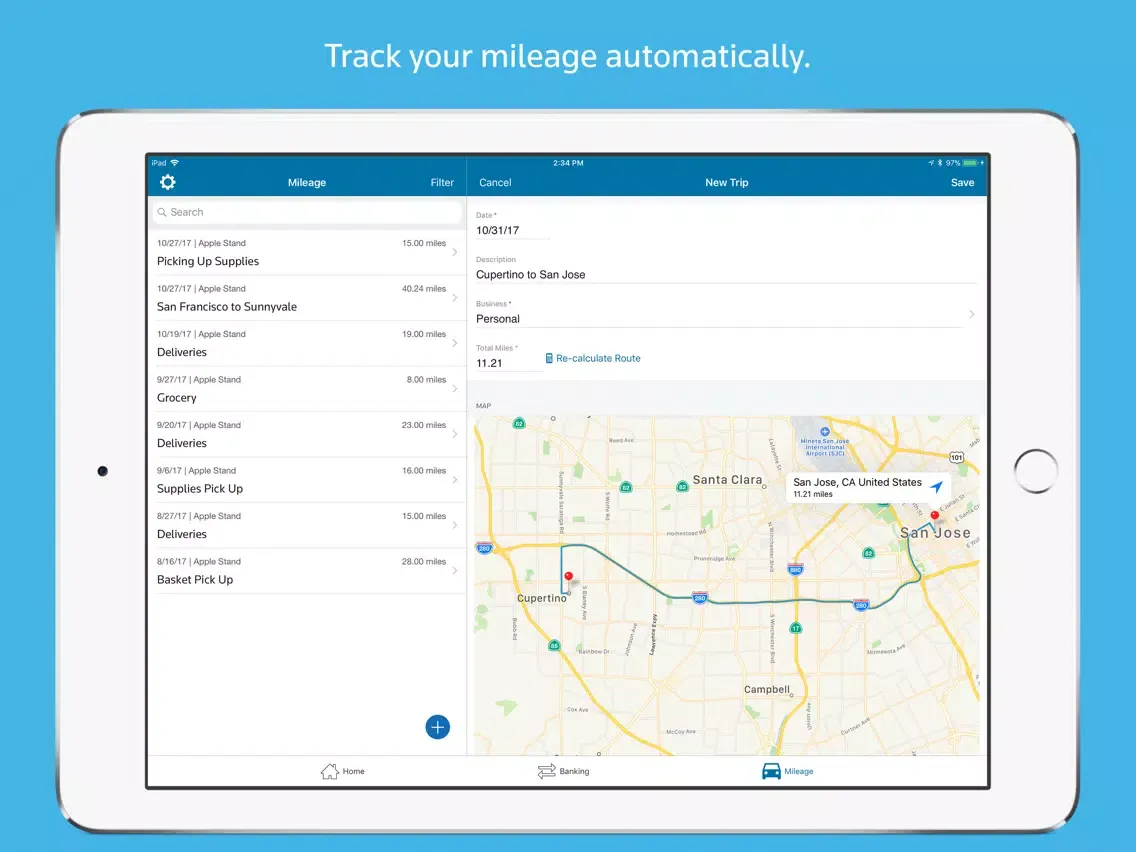
Task: Open the Picking Up Supplies trip chevron
Action: click(x=455, y=252)
